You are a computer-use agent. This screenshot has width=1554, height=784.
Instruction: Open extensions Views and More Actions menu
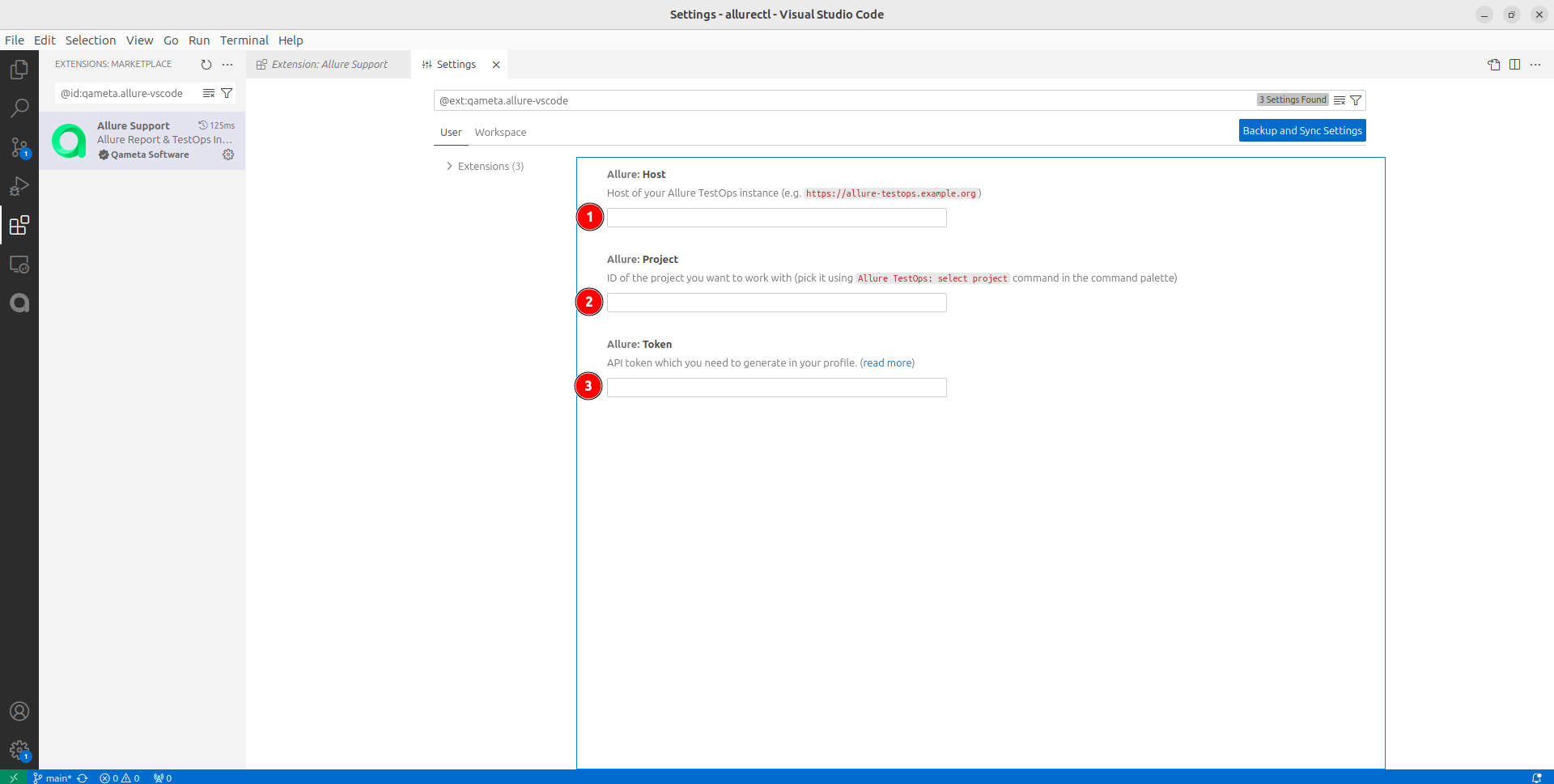227,65
